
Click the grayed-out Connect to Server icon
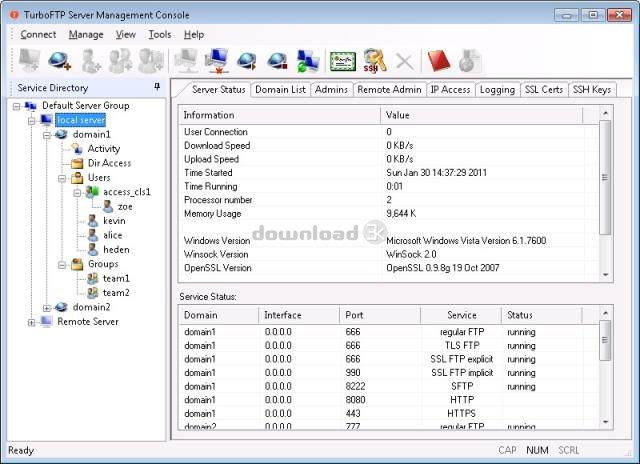pyautogui.click(x=186, y=60)
